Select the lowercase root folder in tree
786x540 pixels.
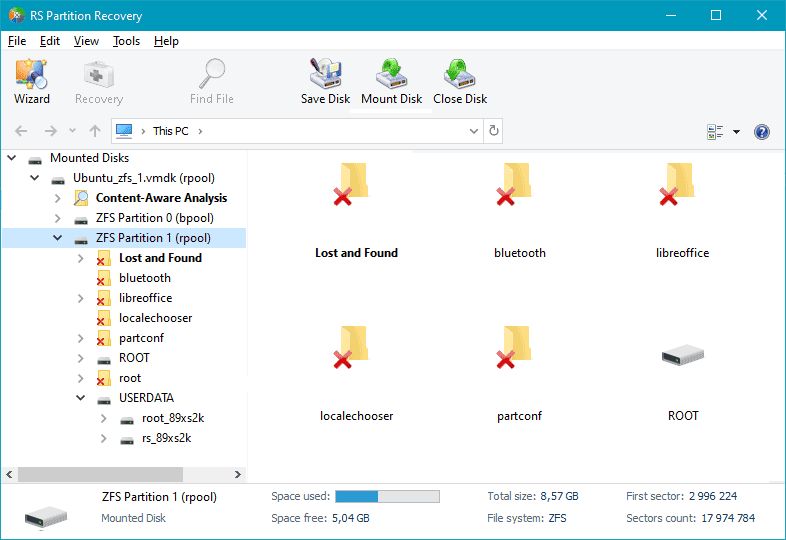130,378
